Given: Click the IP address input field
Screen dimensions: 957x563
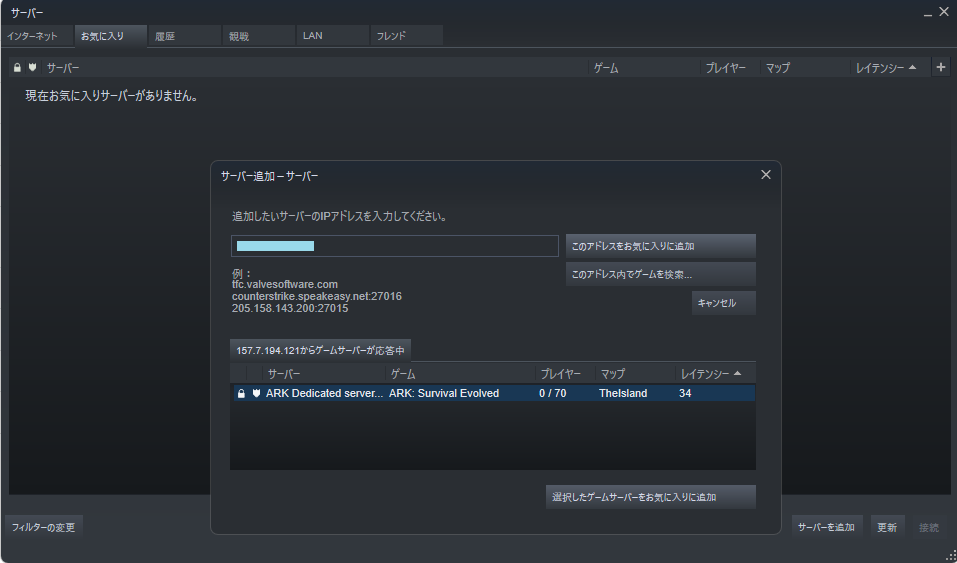Looking at the screenshot, I should click(394, 246).
